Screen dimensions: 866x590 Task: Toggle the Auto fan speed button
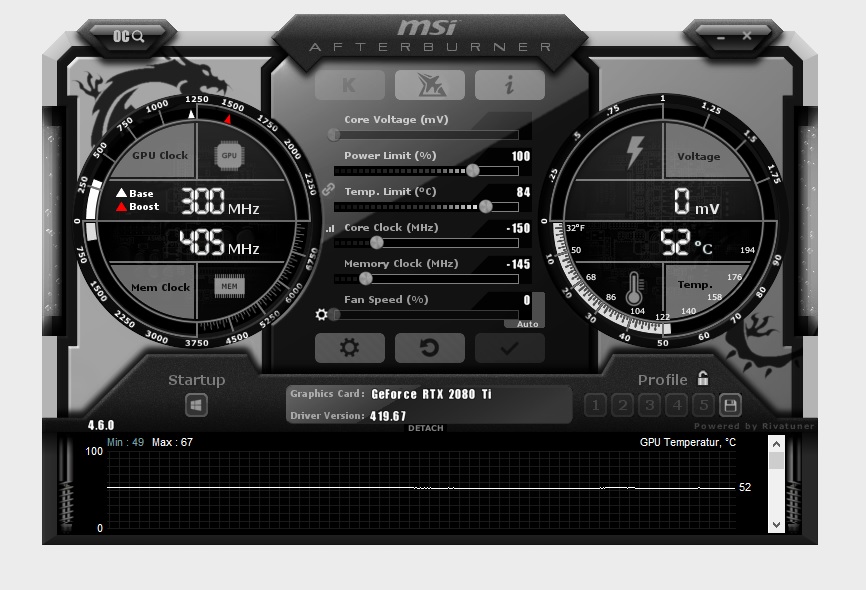pyautogui.click(x=527, y=324)
